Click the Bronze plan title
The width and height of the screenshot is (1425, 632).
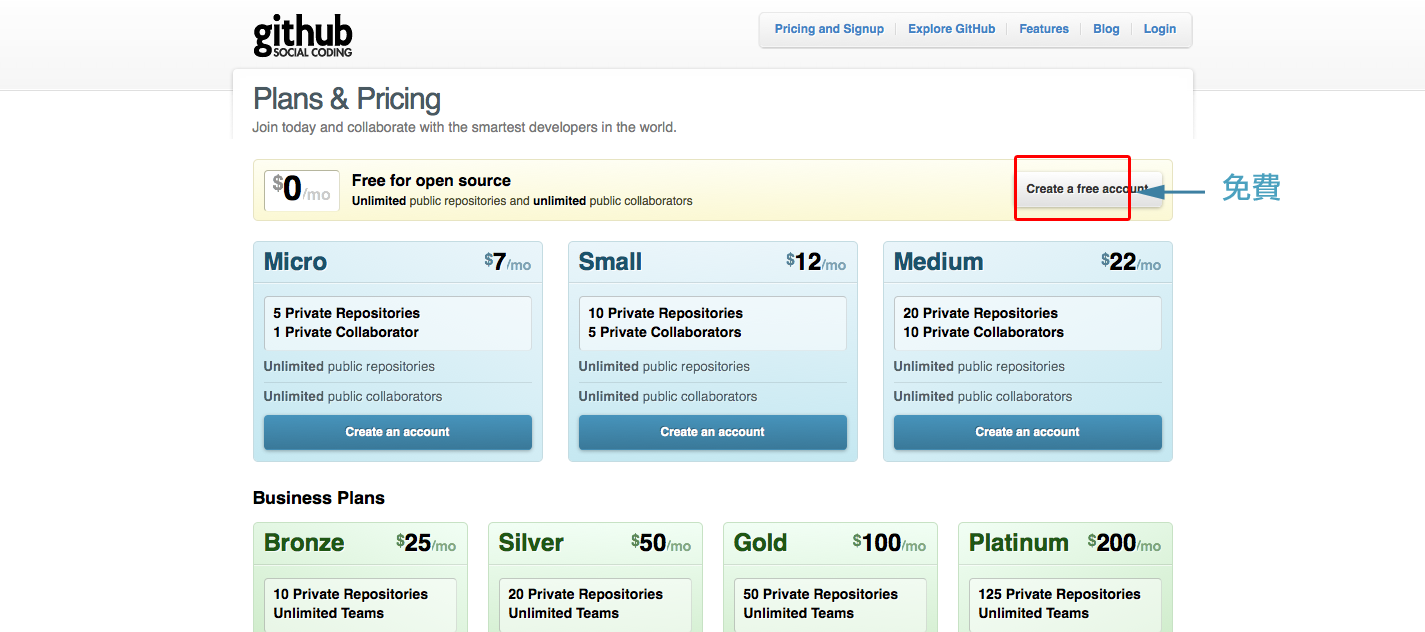coord(304,543)
